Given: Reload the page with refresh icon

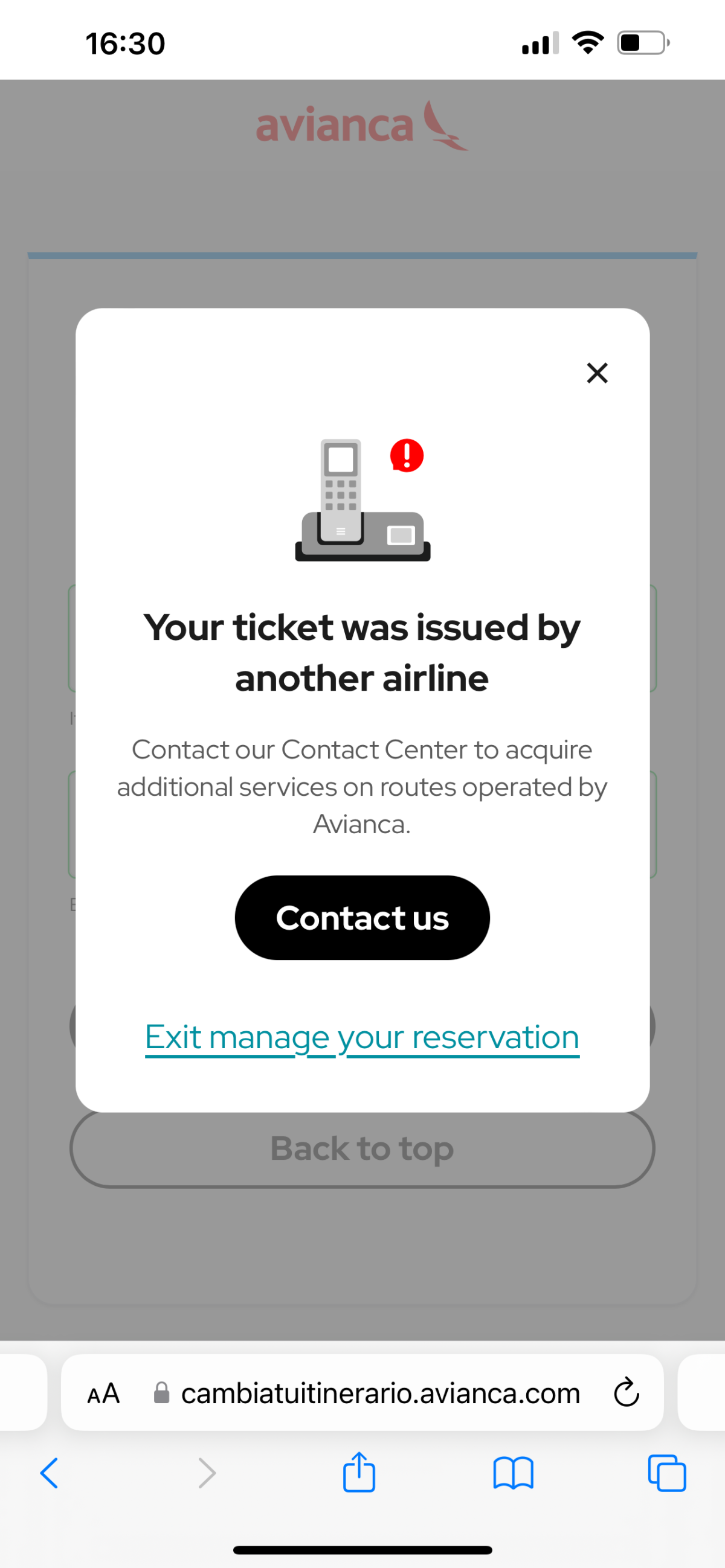Looking at the screenshot, I should [626, 1393].
